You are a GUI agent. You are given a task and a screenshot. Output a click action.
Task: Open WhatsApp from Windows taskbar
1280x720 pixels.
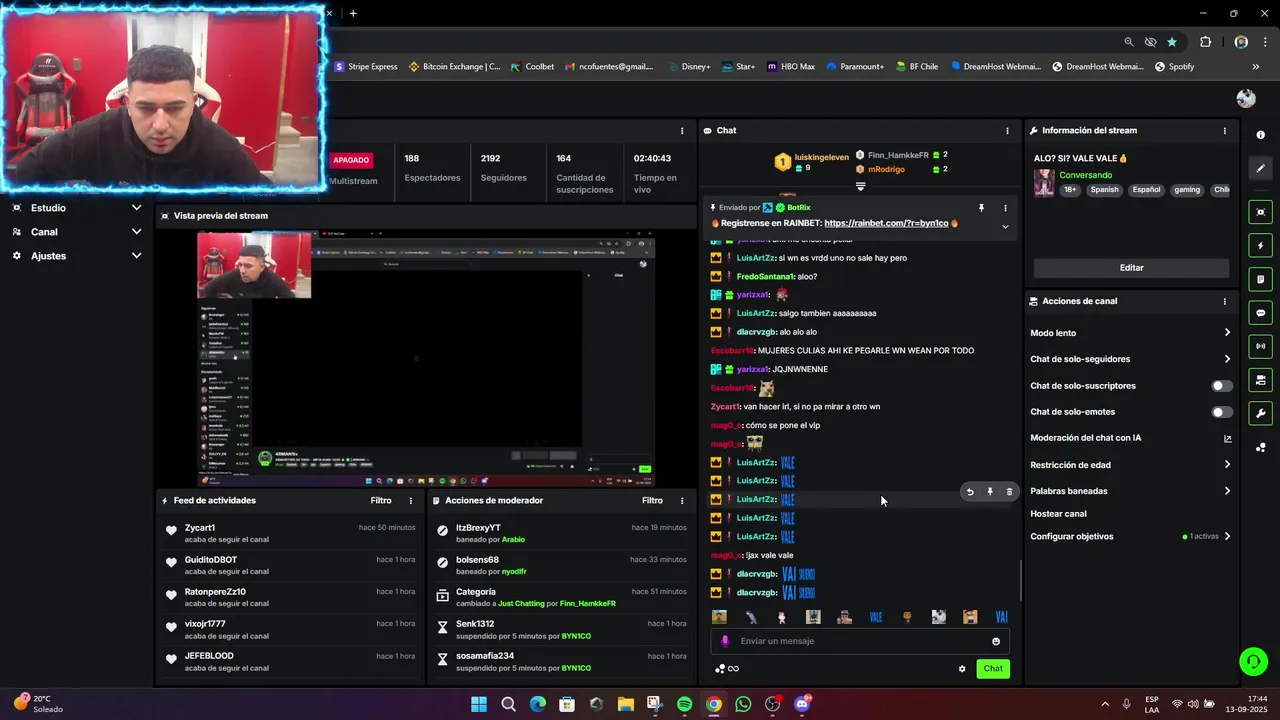[743, 704]
